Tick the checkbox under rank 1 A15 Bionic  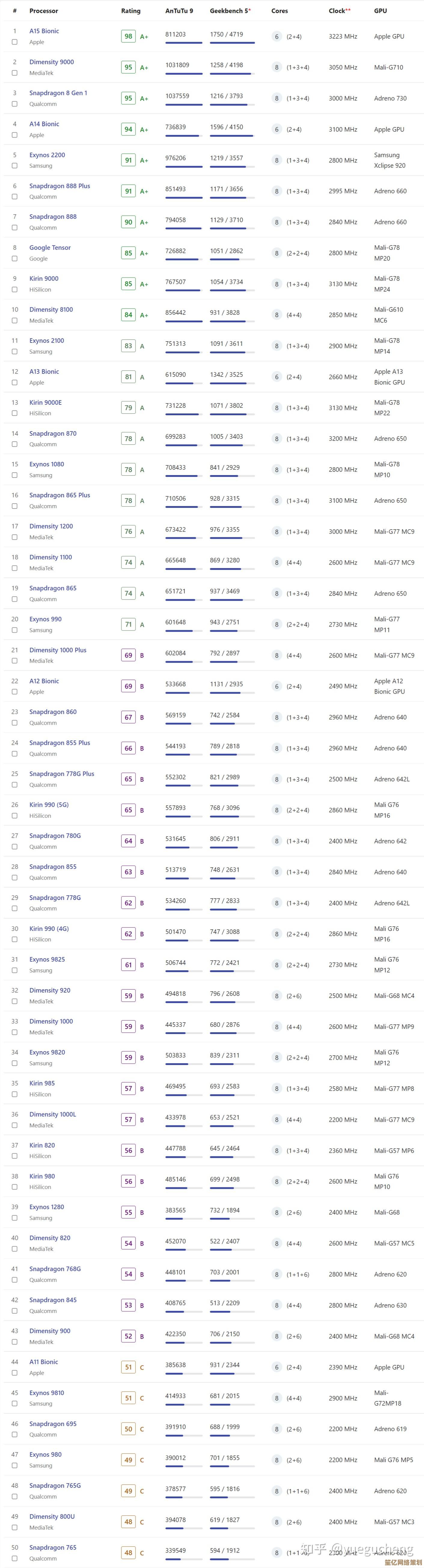15,42
